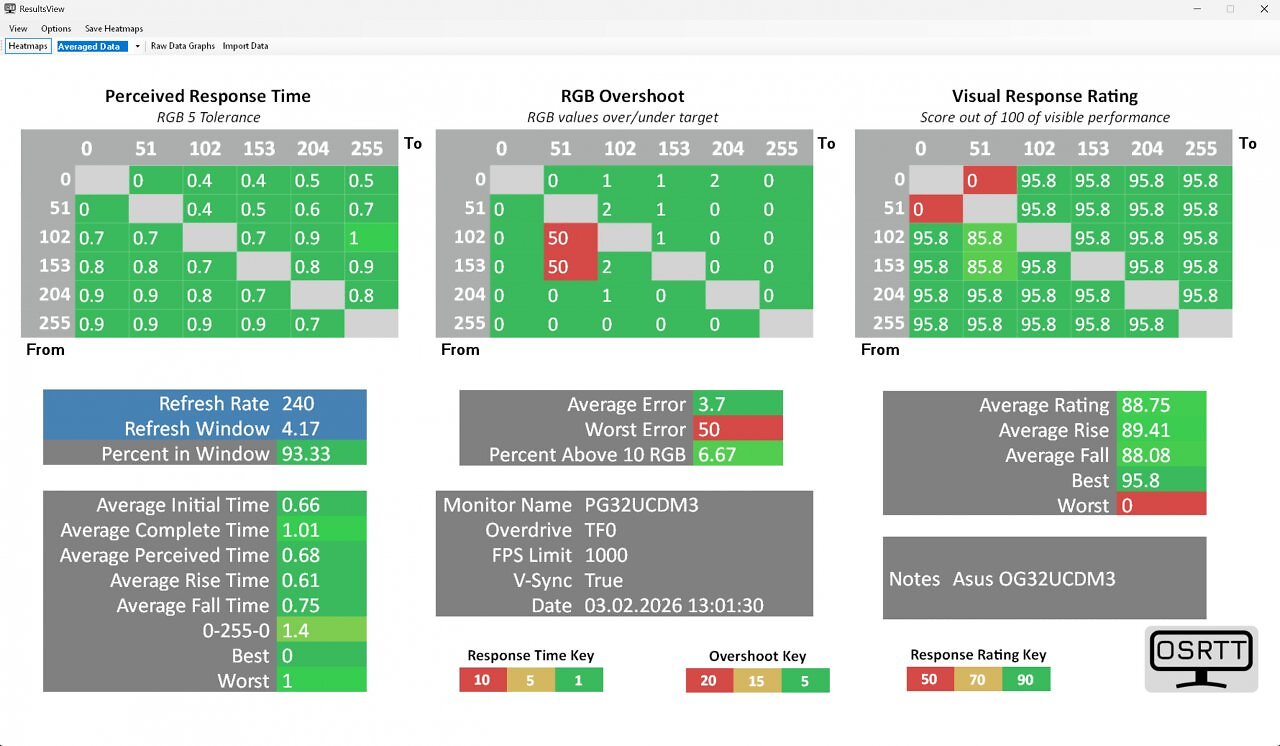Click the red Worst Error value 50

tap(737, 429)
